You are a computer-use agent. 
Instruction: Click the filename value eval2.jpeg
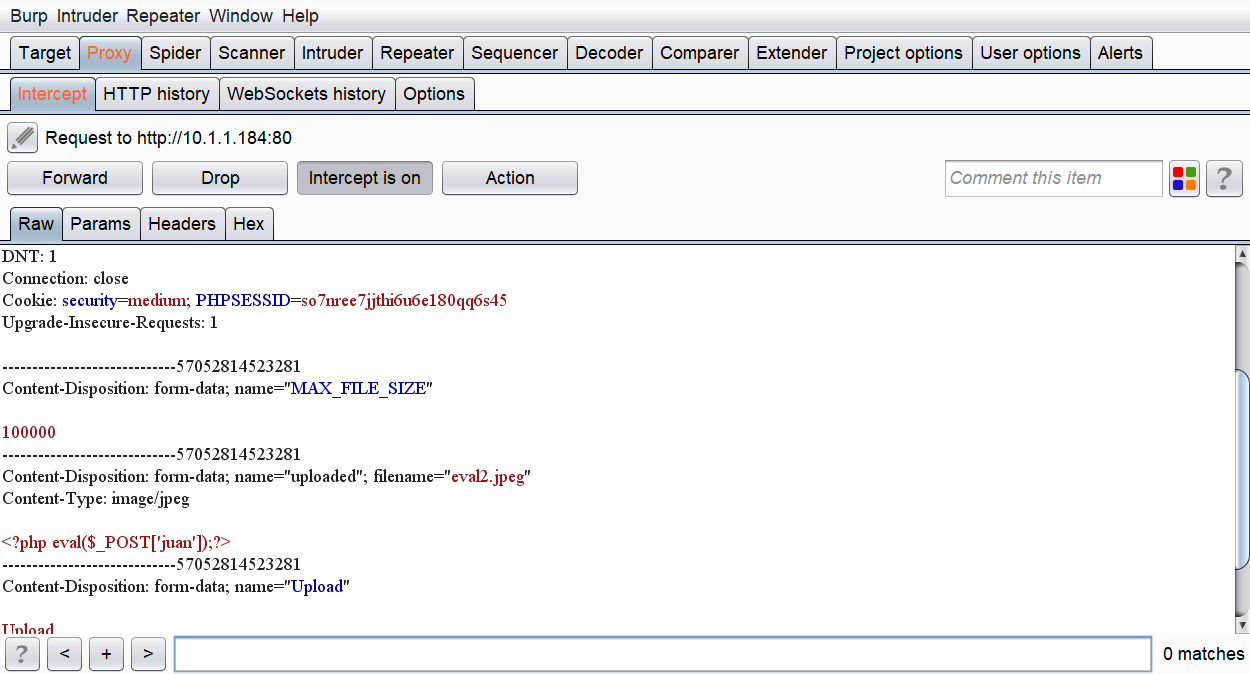click(x=487, y=476)
